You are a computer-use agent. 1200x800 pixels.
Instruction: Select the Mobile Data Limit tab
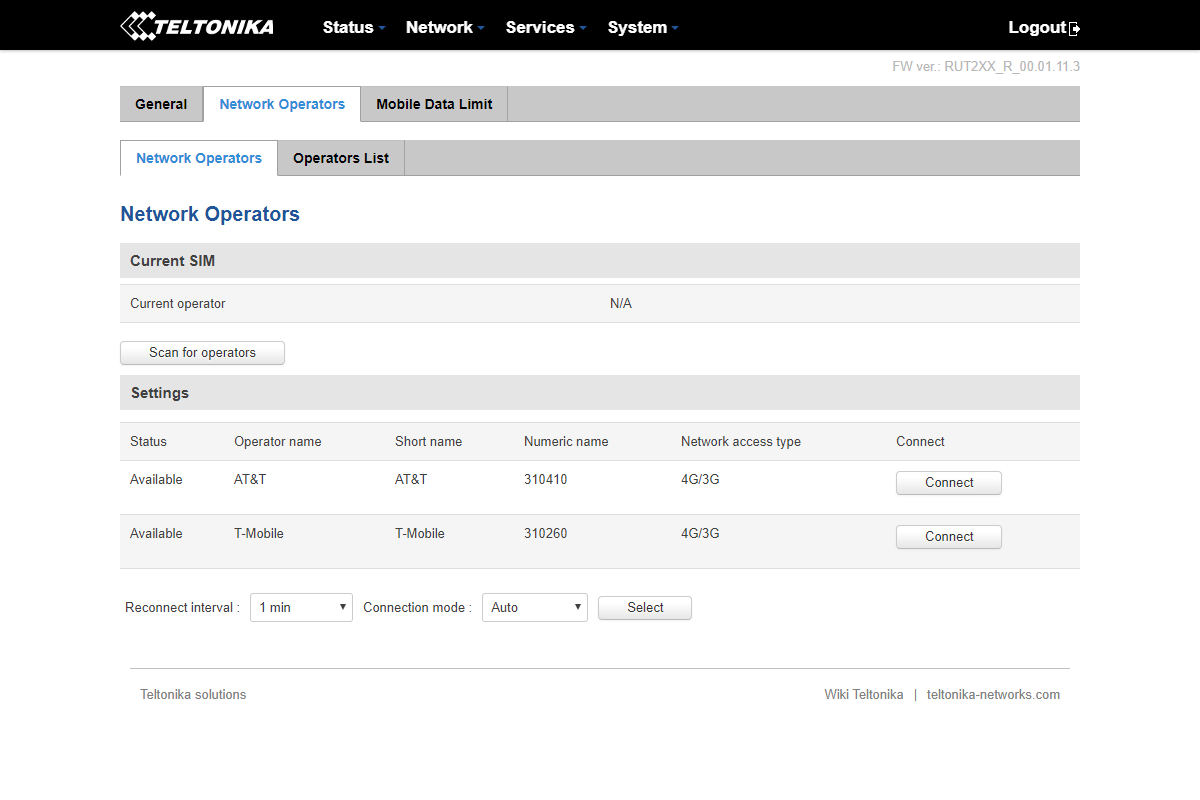(434, 104)
